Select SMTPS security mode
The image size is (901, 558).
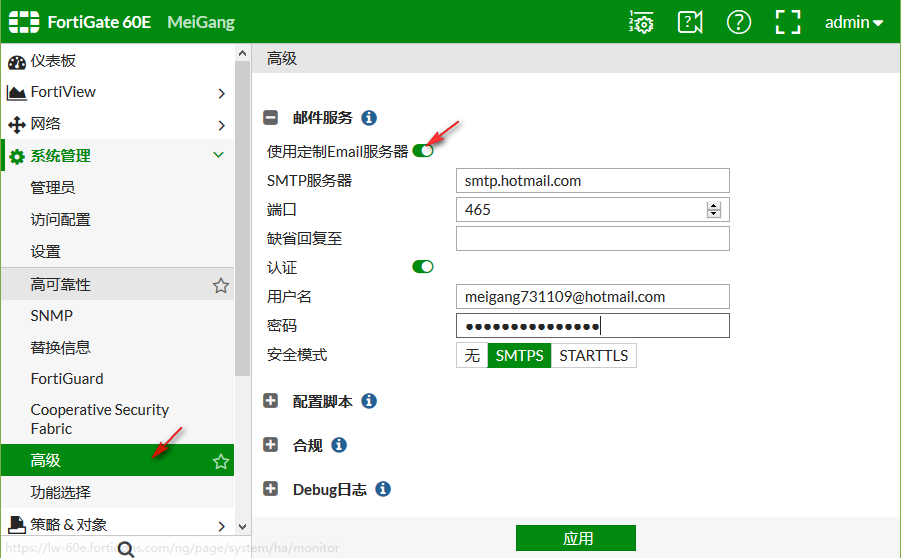[519, 355]
